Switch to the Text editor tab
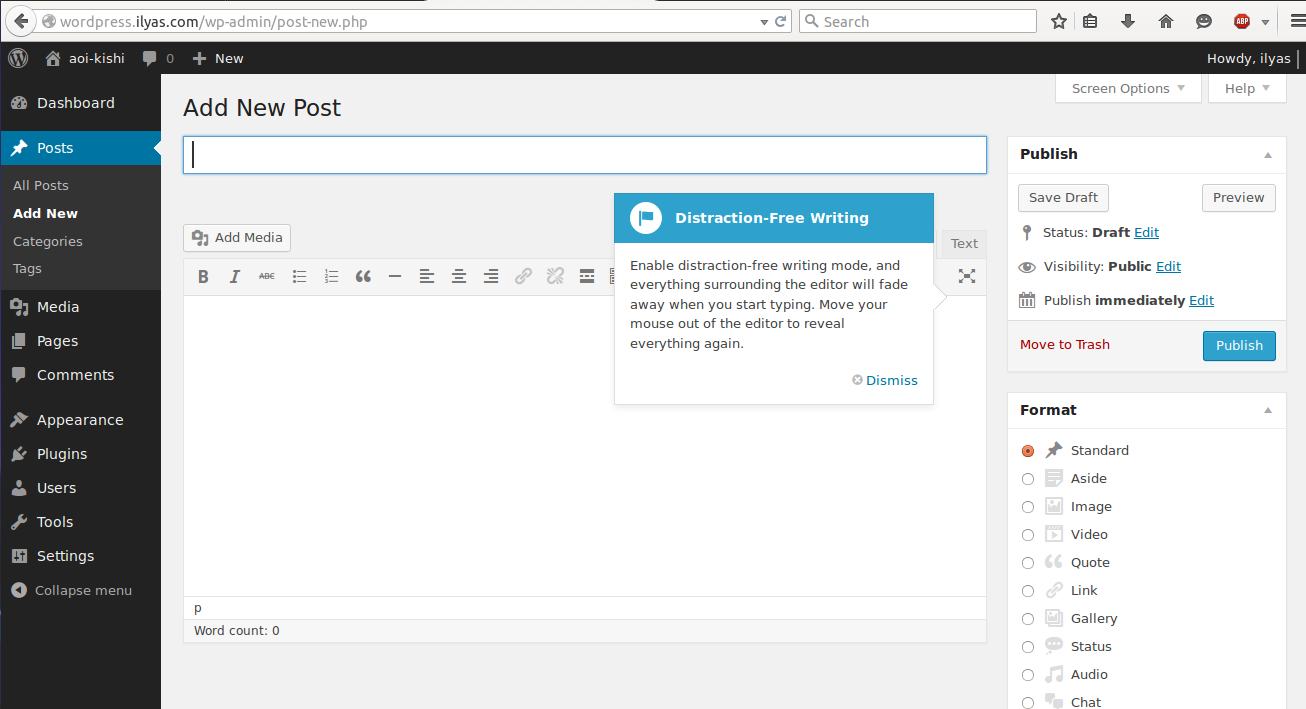 964,243
